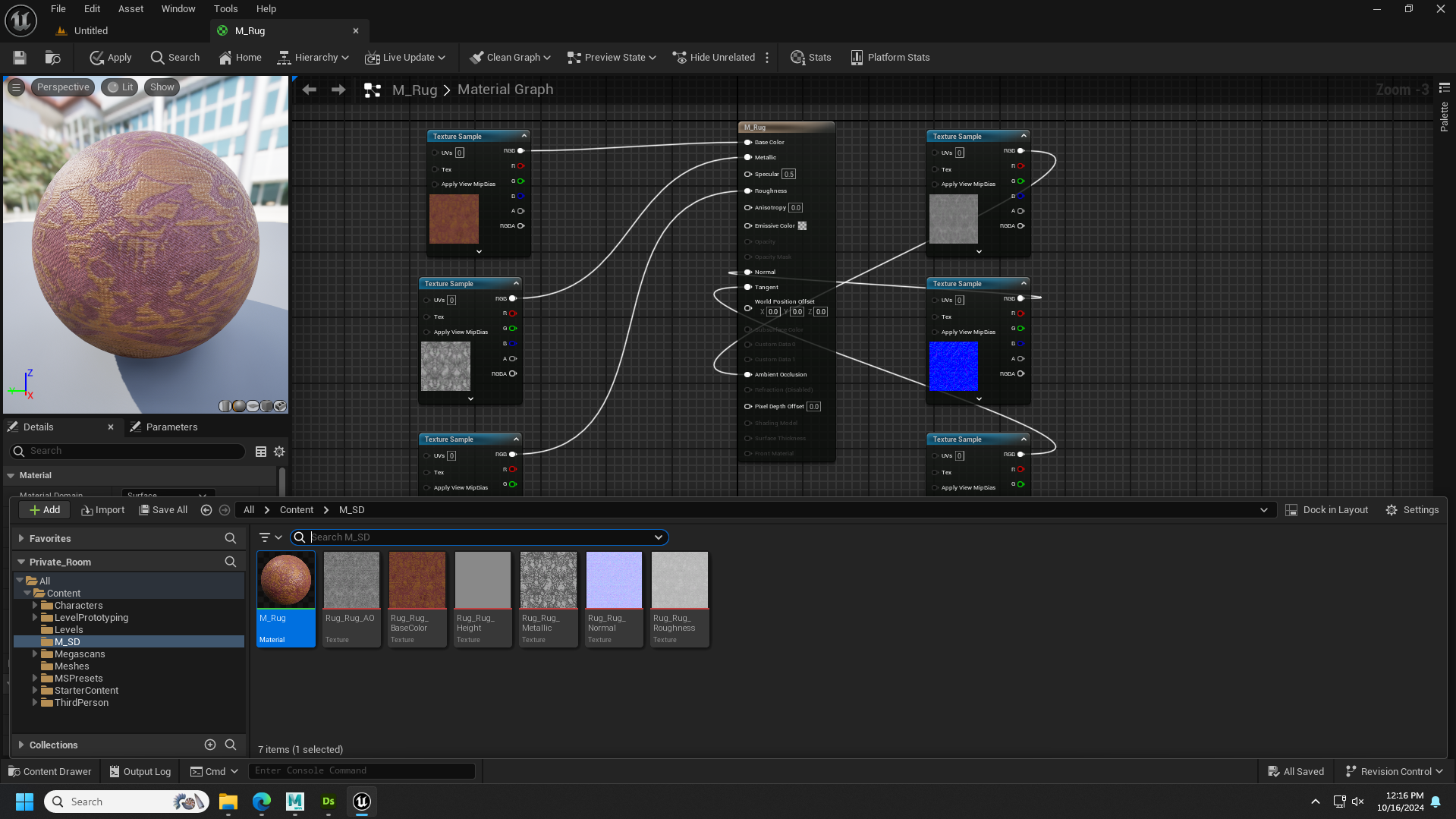Add a new collection
Viewport: 1456px width, 819px height.
210,745
